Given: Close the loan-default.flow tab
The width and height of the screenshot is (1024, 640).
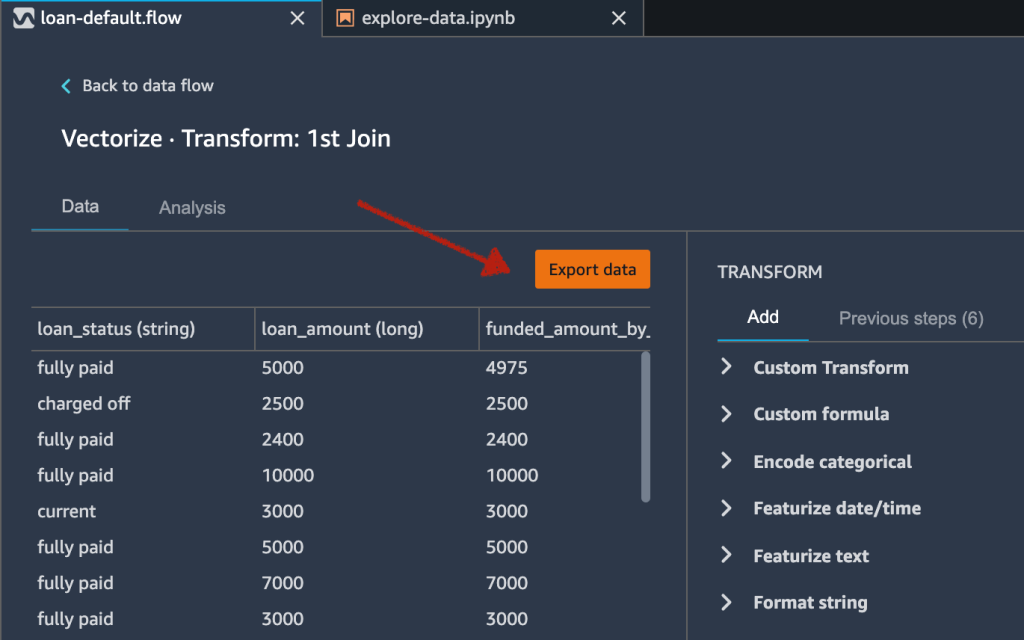Looking at the screenshot, I should click(x=296, y=18).
